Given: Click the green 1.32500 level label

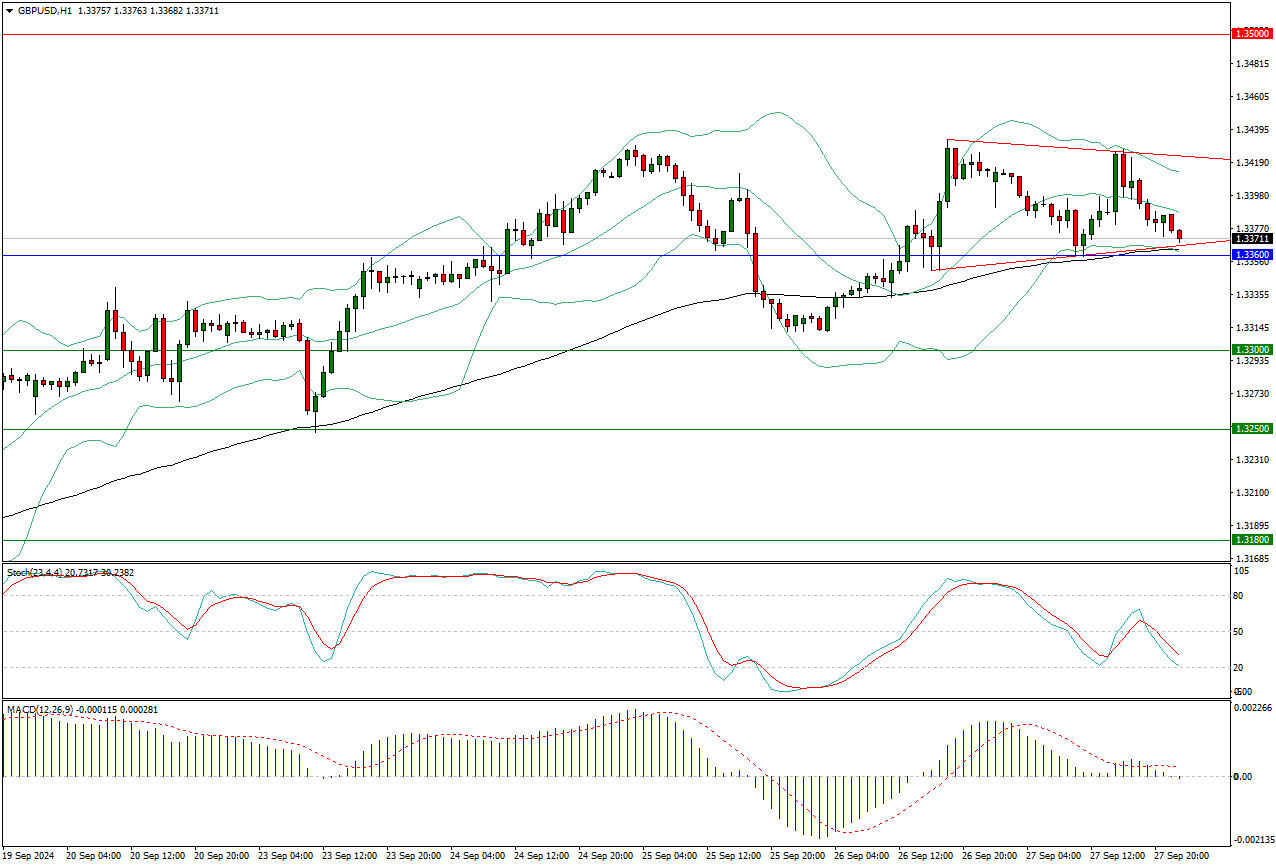Looking at the screenshot, I should click(1252, 429).
